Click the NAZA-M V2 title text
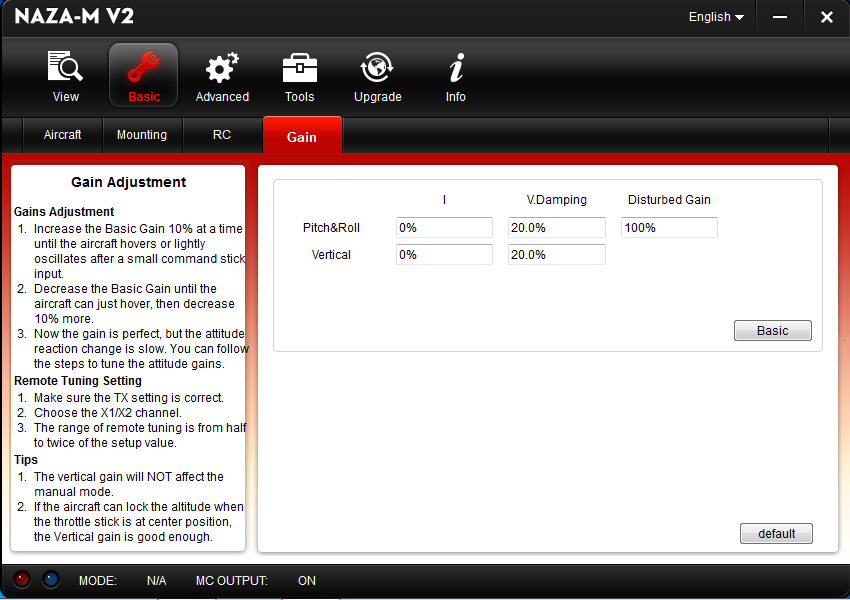The image size is (850, 600). coord(74,16)
